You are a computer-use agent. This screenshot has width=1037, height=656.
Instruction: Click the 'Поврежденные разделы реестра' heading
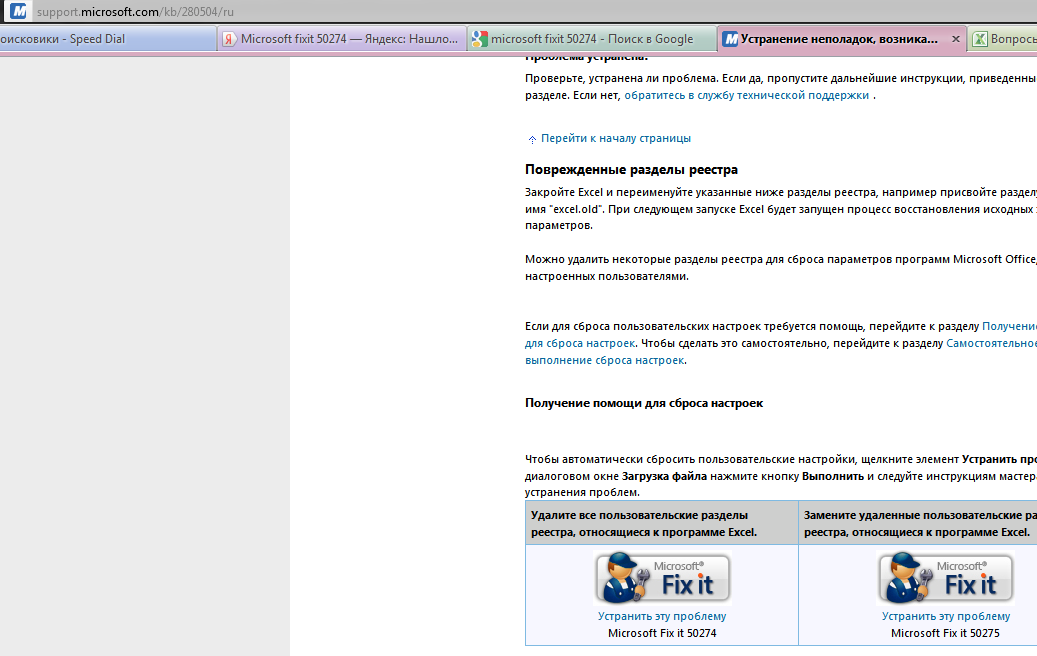click(x=632, y=170)
